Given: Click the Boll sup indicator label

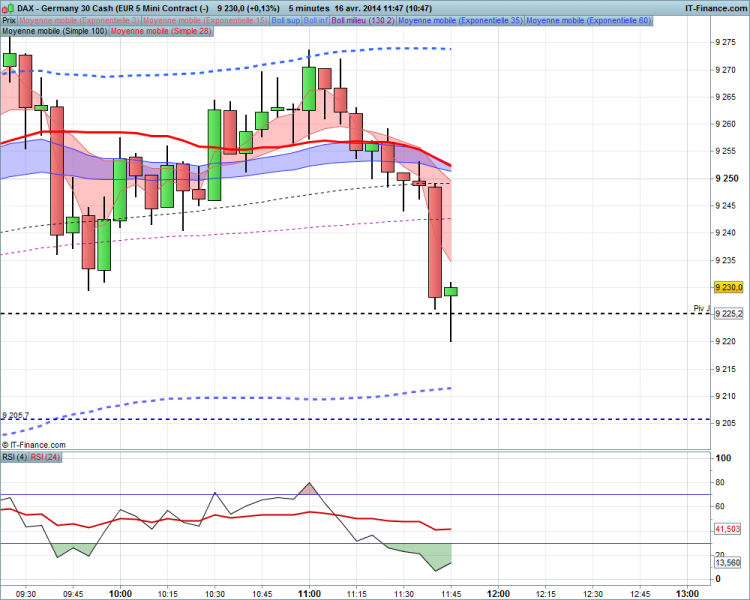Looking at the screenshot, I should 286,21.
